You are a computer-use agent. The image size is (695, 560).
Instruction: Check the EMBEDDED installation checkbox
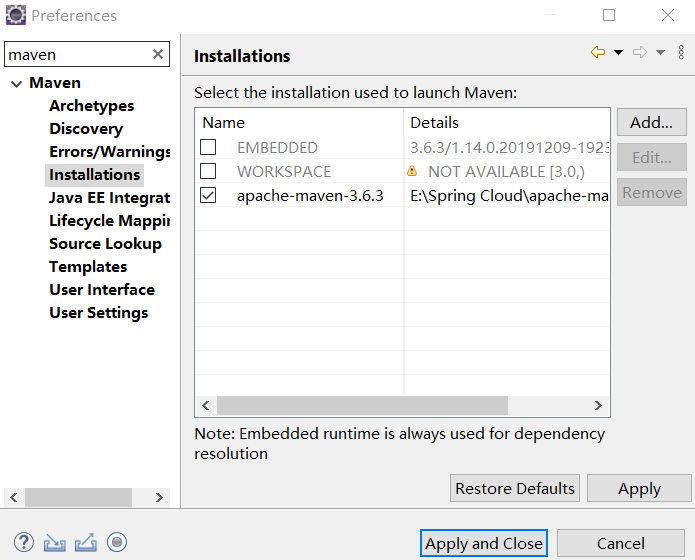(x=208, y=147)
